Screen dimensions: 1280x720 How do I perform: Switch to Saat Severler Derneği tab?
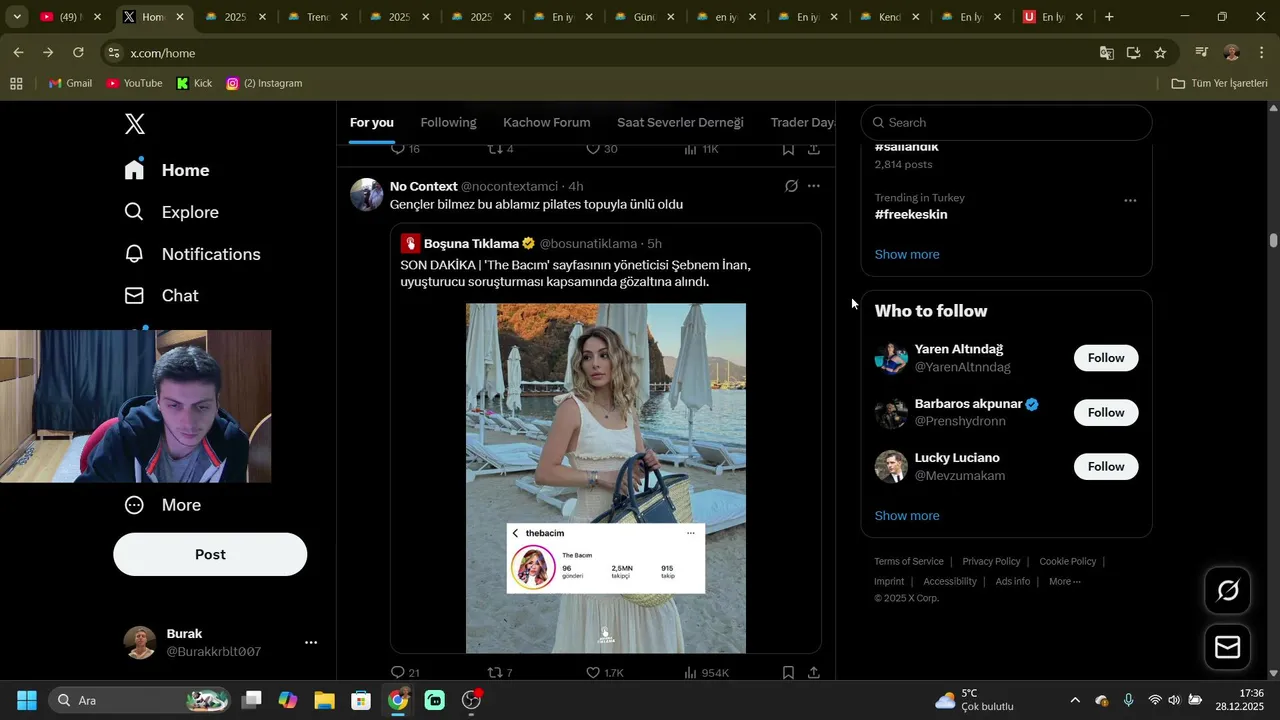(x=680, y=123)
